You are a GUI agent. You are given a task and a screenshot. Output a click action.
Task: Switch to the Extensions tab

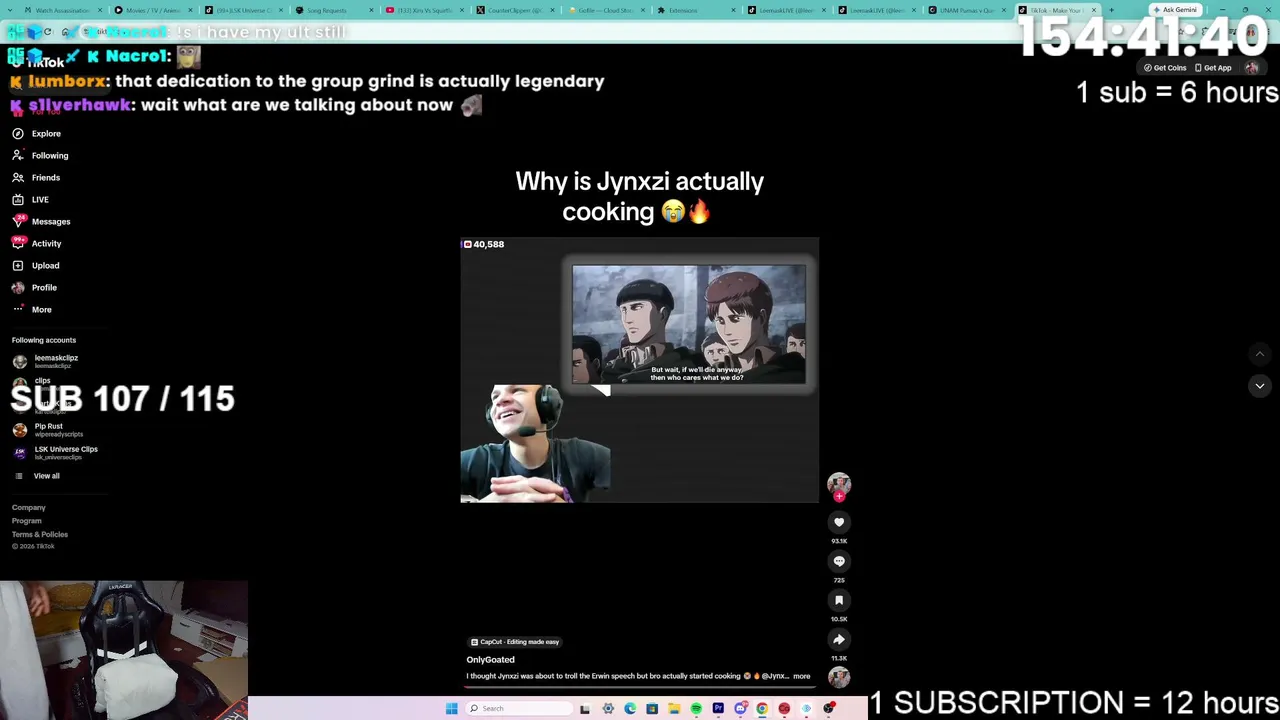click(695, 10)
